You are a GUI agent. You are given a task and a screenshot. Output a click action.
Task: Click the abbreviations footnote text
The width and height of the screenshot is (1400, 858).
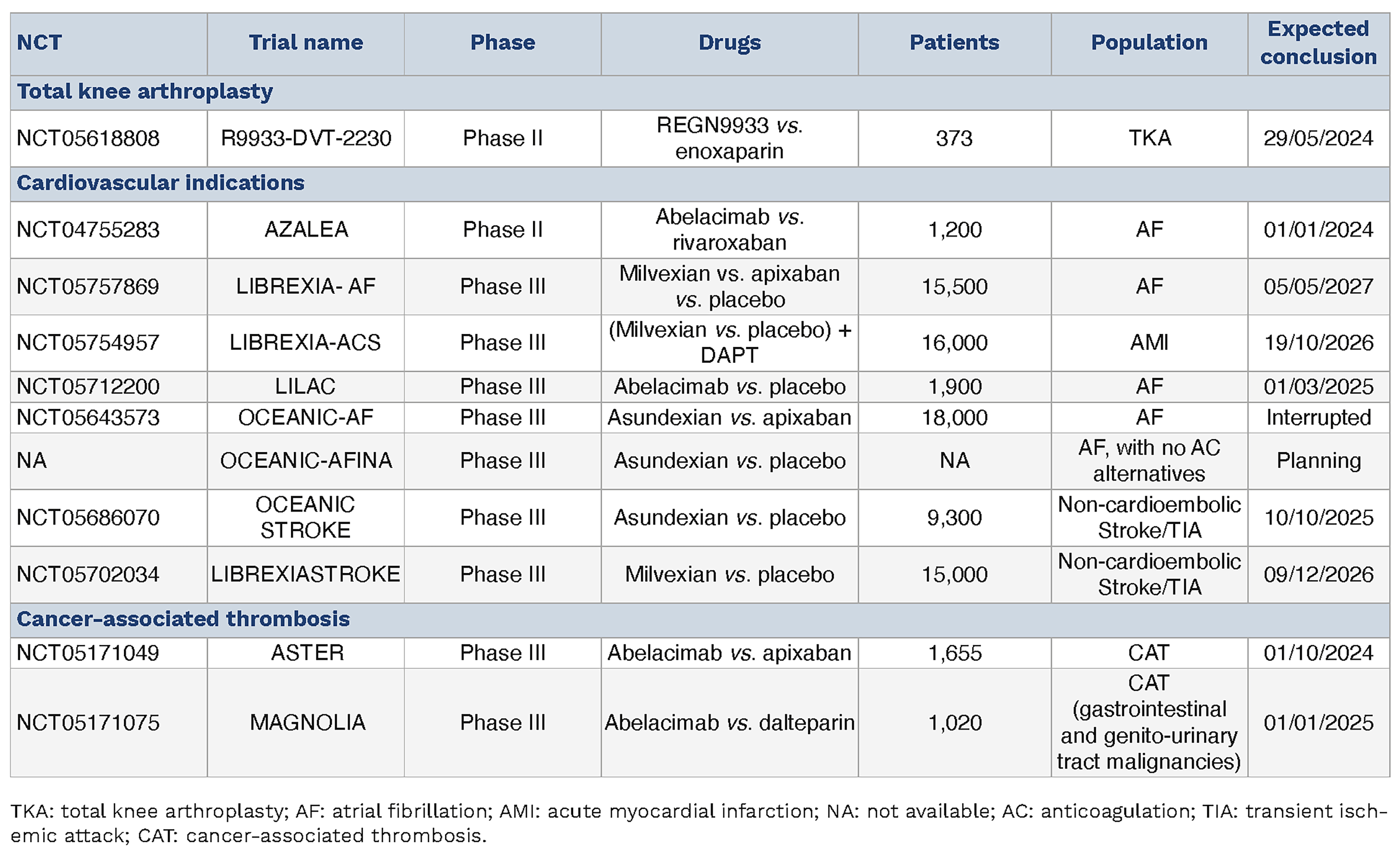click(x=699, y=823)
